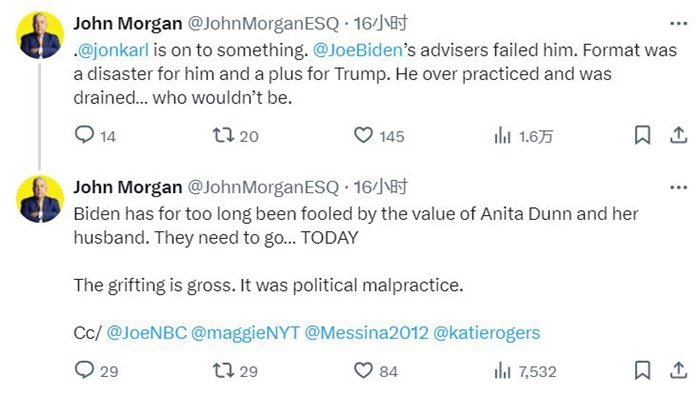This screenshot has width=700, height=395.
Task: Open the @JoeBiden mention link
Action: (x=358, y=50)
